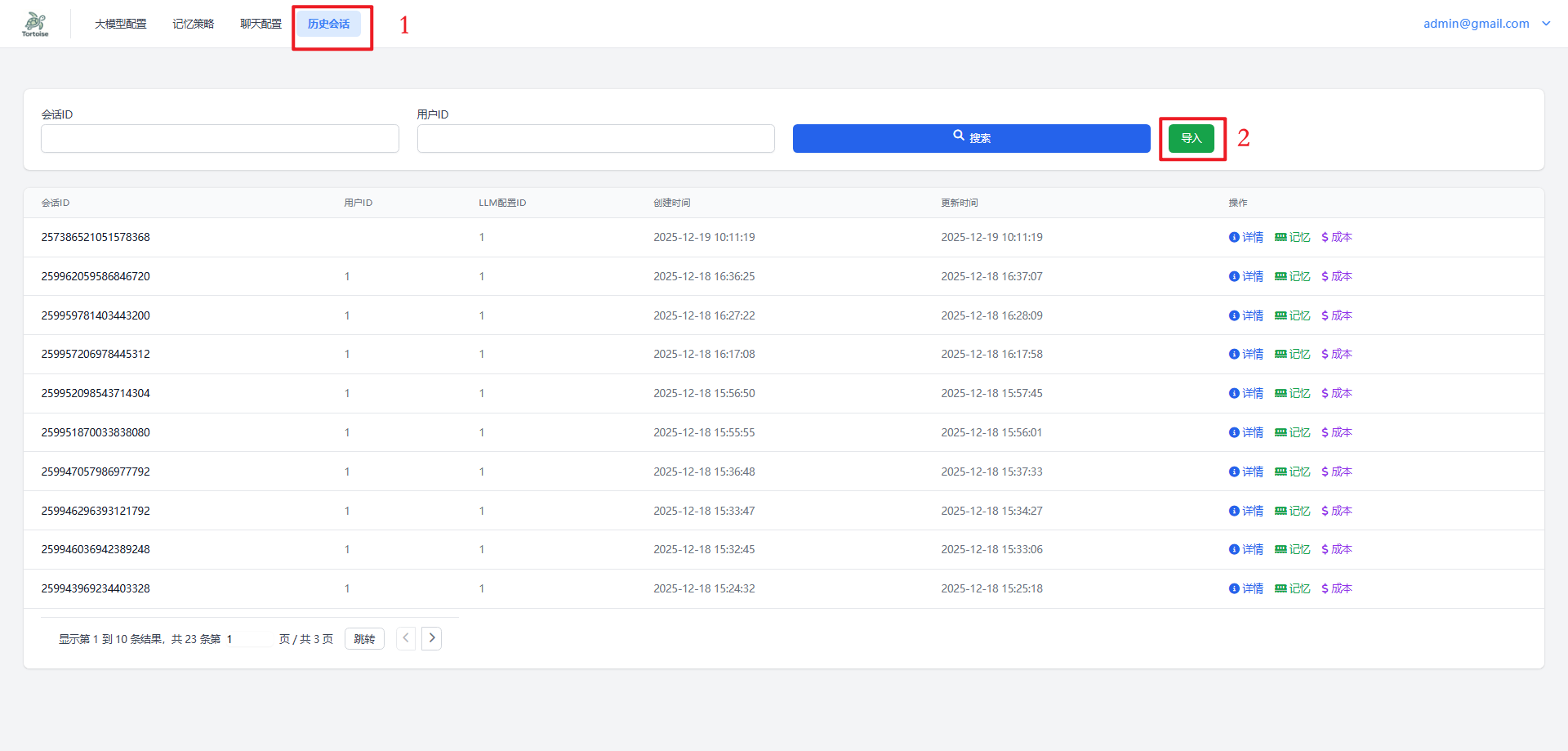The image size is (1568, 751).
Task: Click creation time 2025-12-19 10:11:19
Action: pyautogui.click(x=704, y=237)
